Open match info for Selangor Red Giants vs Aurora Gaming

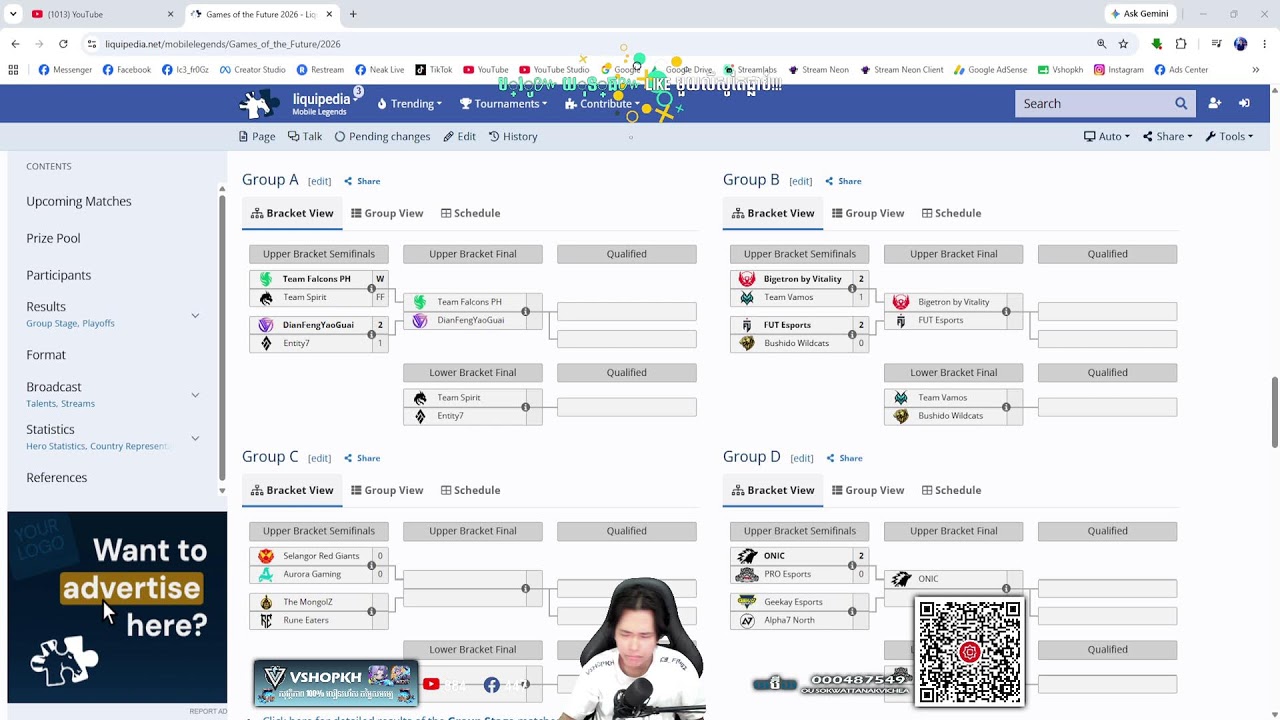[x=371, y=565]
